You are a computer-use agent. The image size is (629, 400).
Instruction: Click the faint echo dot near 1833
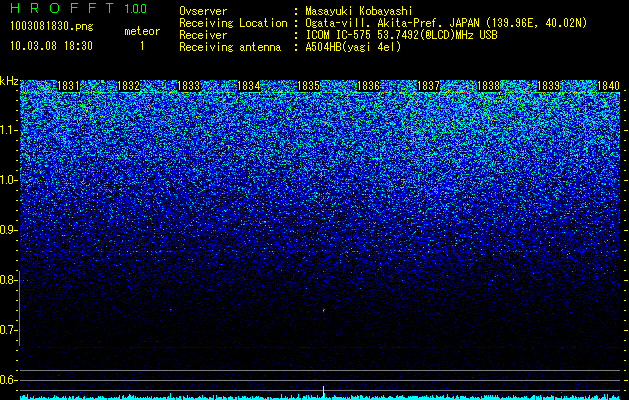(x=170, y=310)
